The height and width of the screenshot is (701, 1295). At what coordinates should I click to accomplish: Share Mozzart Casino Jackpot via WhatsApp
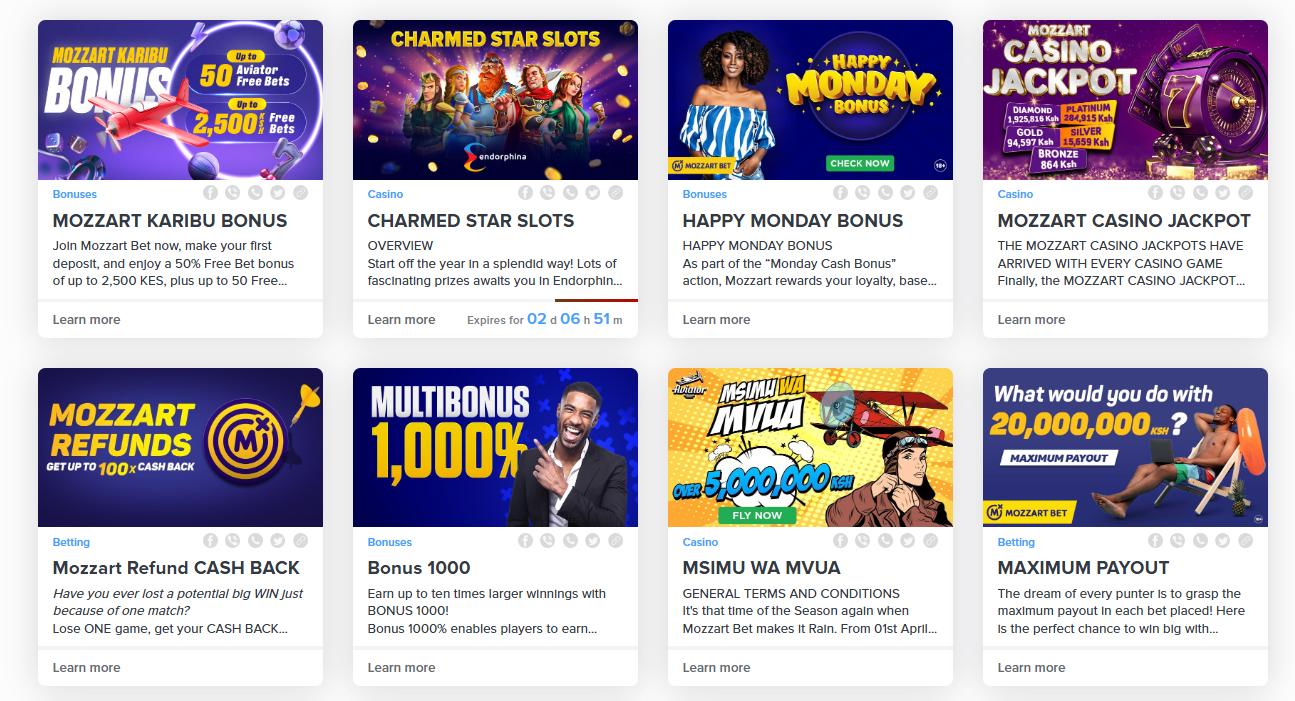coord(1200,193)
